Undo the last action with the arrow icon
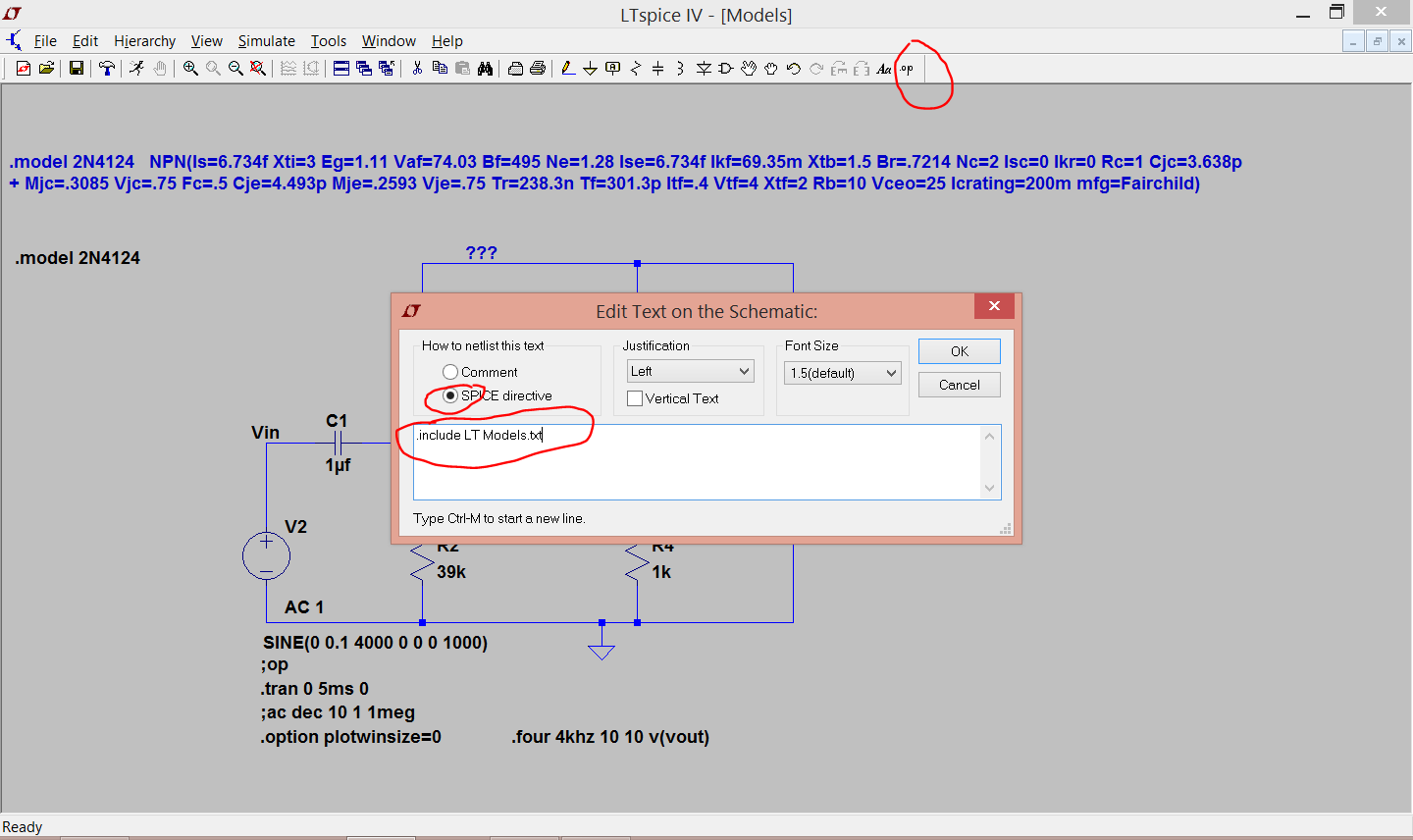Image resolution: width=1413 pixels, height=840 pixels. (x=794, y=69)
